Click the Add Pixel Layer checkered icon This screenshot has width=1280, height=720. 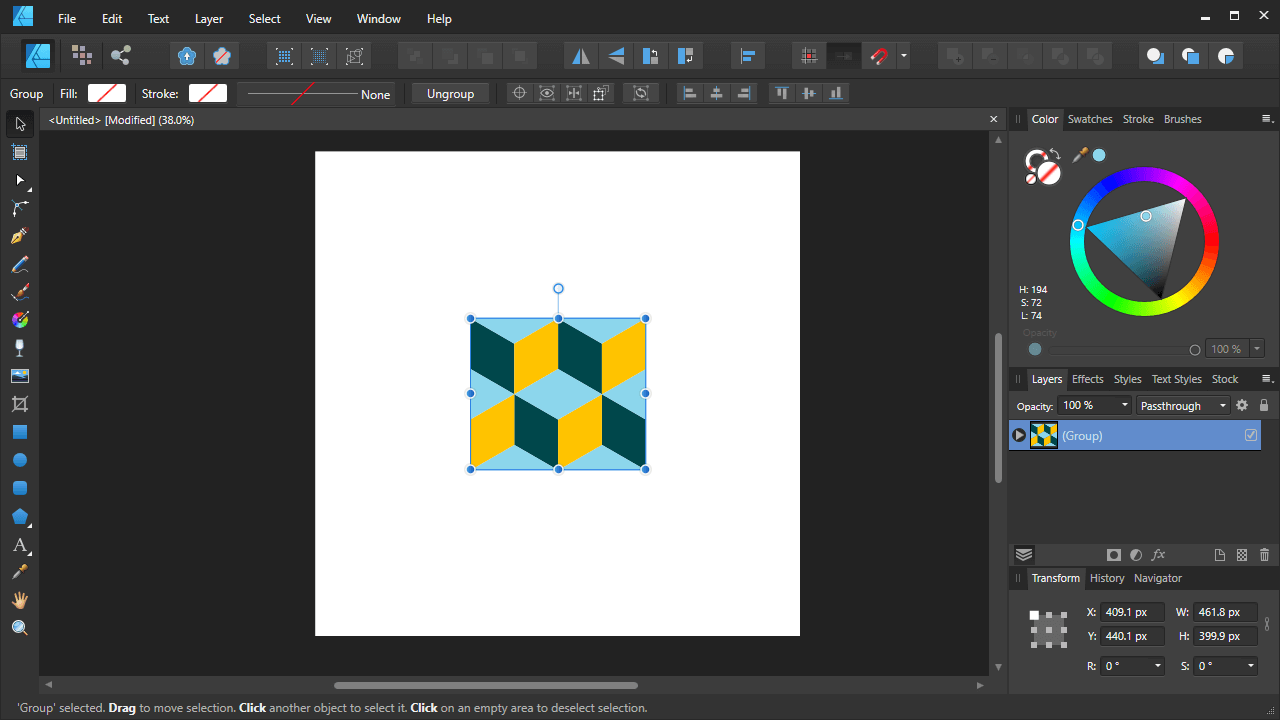tap(1242, 555)
